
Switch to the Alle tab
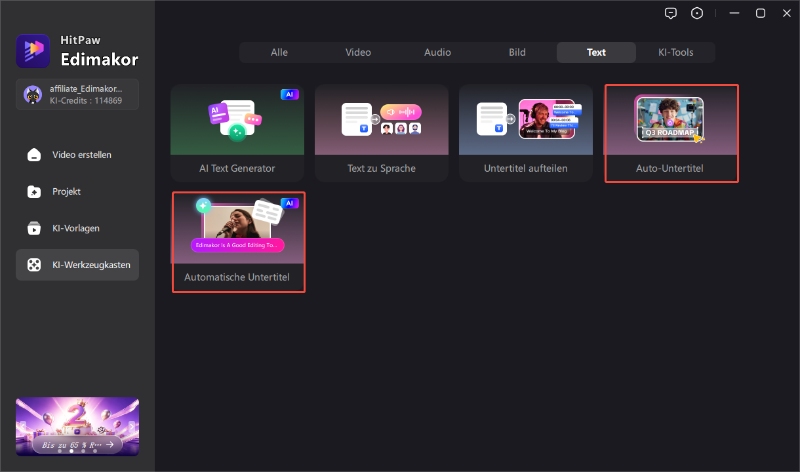pyautogui.click(x=279, y=53)
